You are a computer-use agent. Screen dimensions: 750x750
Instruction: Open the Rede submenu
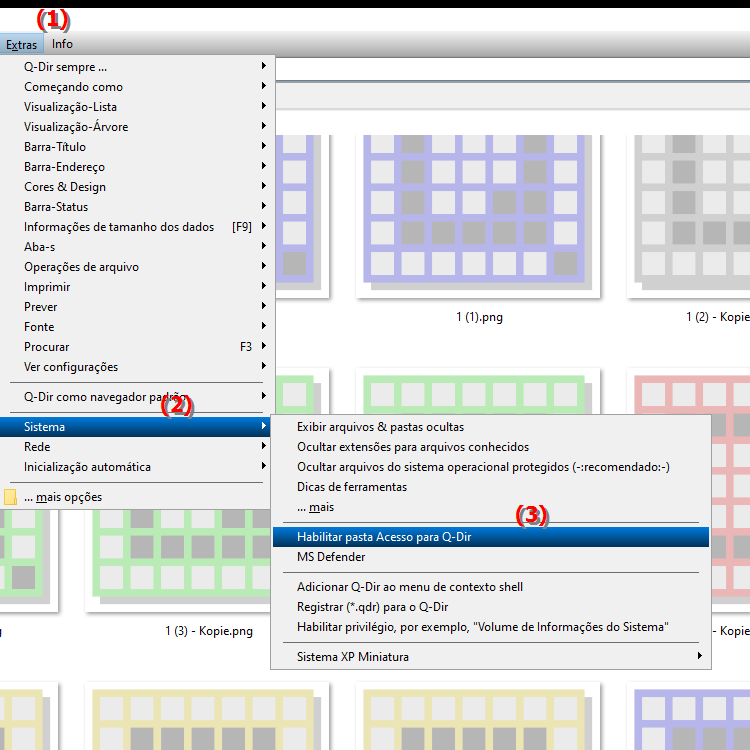point(137,447)
